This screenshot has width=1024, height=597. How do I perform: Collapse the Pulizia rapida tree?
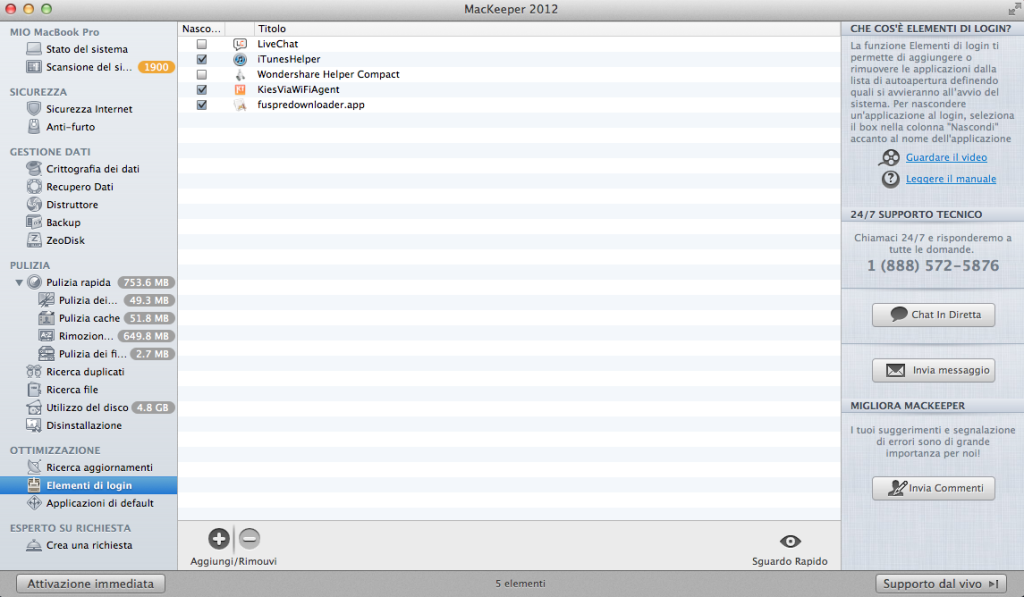pyautogui.click(x=19, y=282)
